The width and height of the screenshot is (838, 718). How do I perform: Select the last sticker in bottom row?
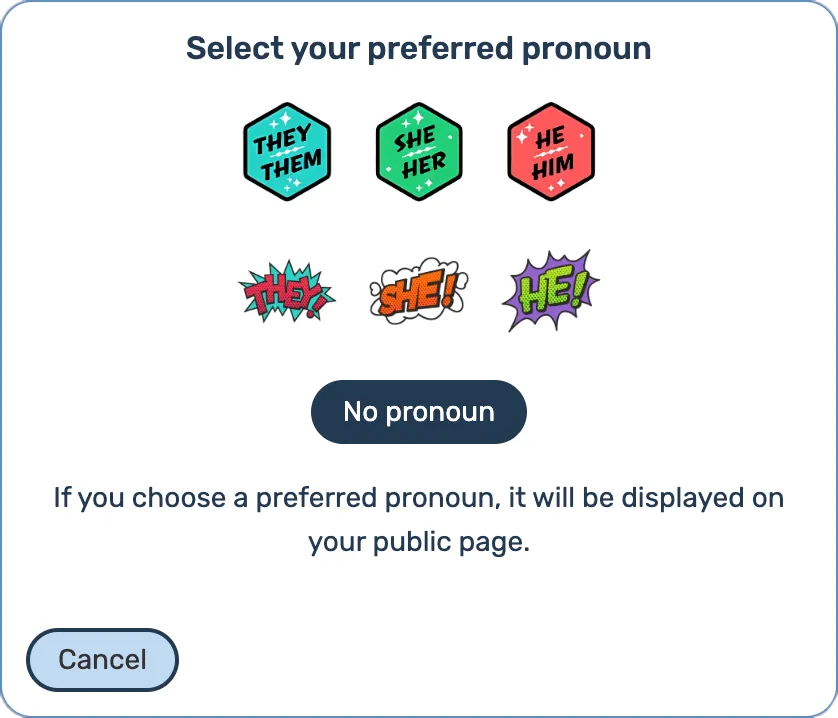550,290
